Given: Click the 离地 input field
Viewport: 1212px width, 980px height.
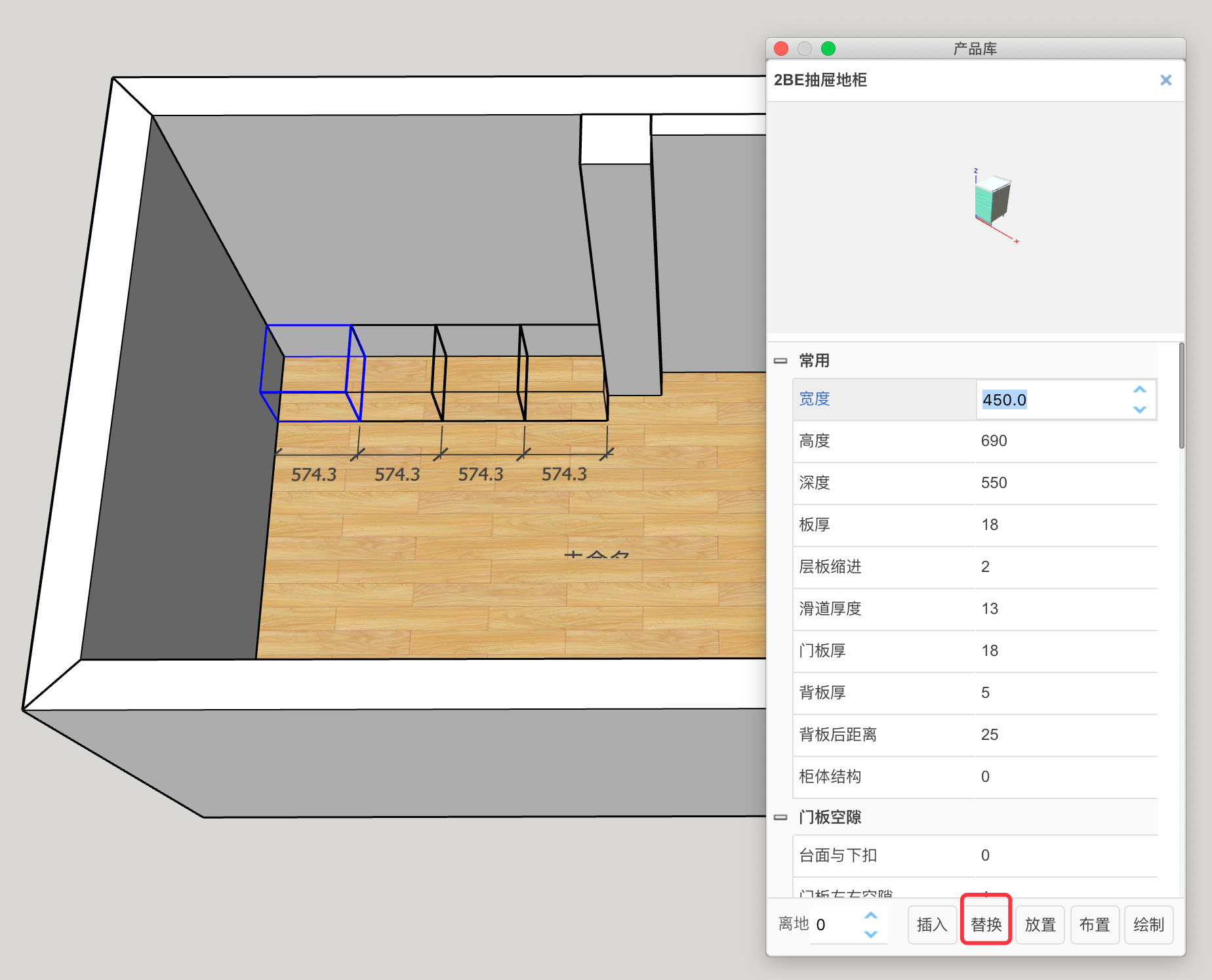Looking at the screenshot, I should click(x=836, y=924).
